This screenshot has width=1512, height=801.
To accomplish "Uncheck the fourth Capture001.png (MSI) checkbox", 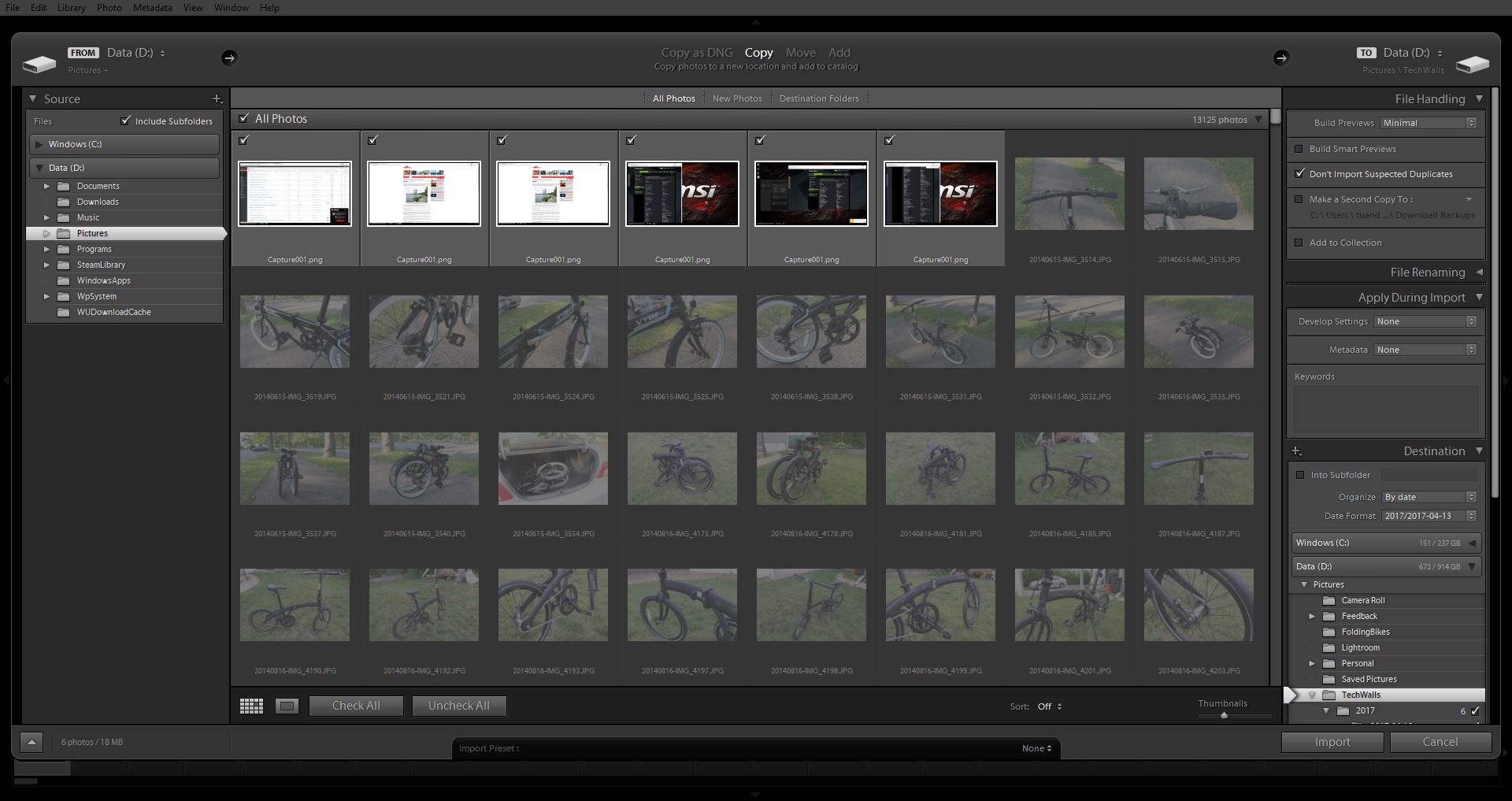I will pos(631,140).
